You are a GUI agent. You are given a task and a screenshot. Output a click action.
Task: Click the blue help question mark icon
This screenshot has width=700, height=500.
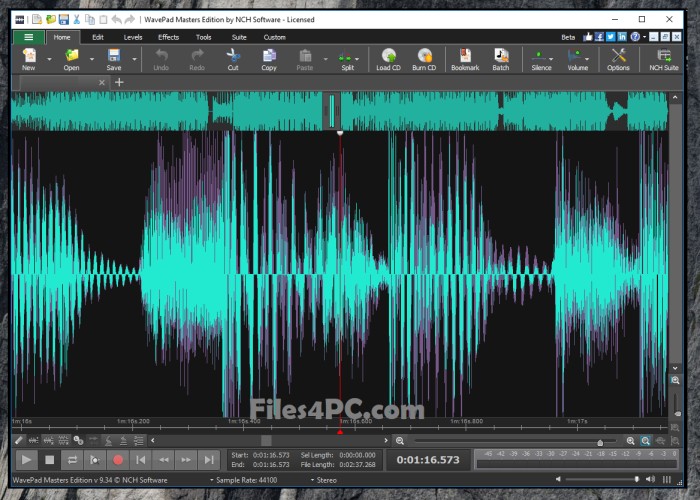pyautogui.click(x=635, y=37)
